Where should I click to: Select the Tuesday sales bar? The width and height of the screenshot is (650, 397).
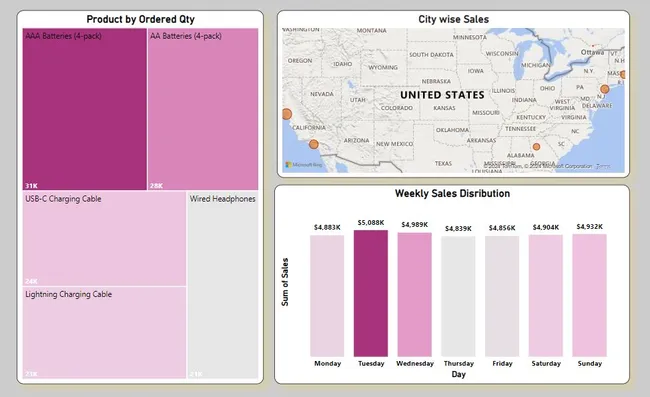(x=371, y=293)
